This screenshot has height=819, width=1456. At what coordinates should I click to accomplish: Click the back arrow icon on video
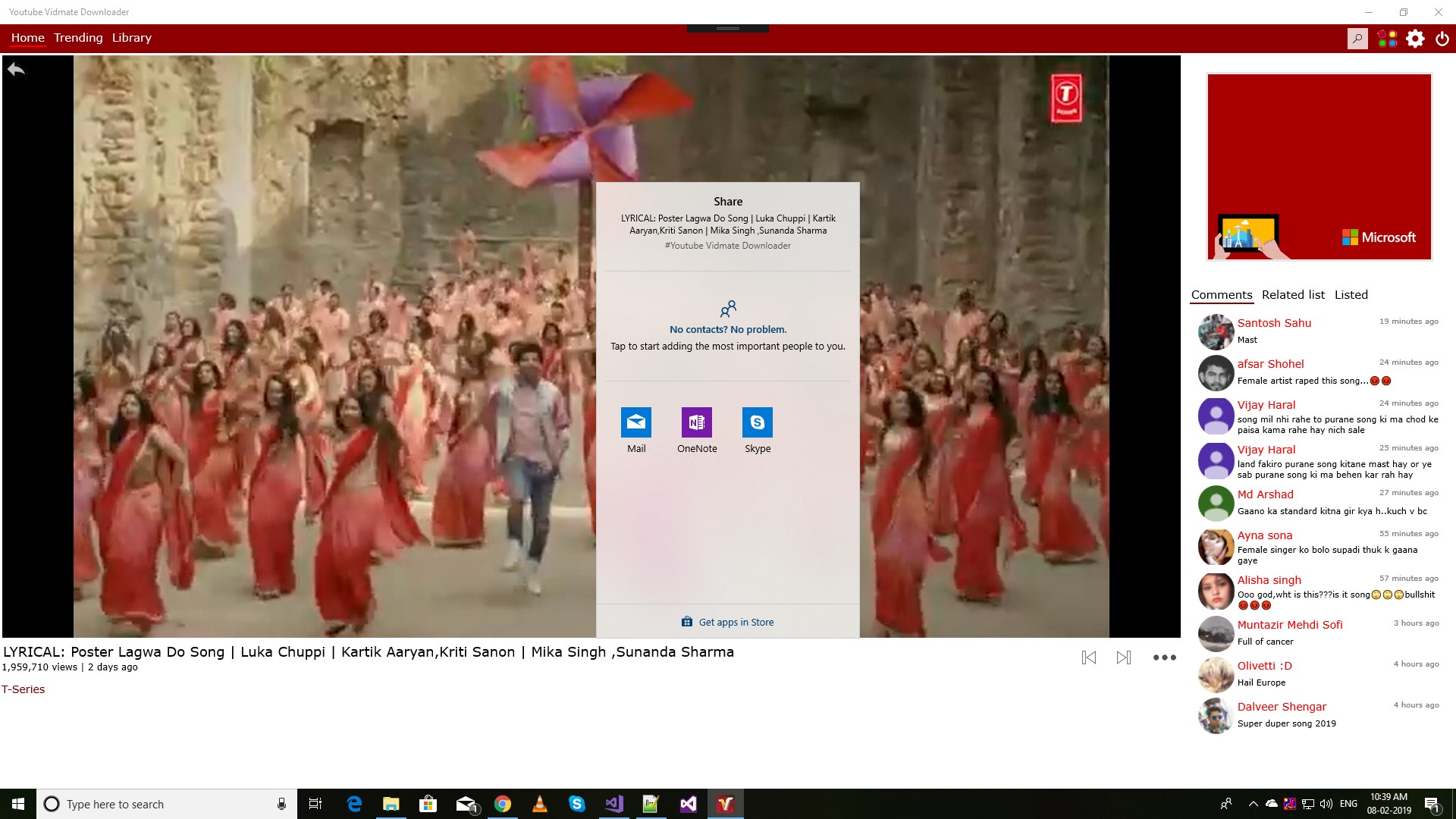click(x=16, y=70)
